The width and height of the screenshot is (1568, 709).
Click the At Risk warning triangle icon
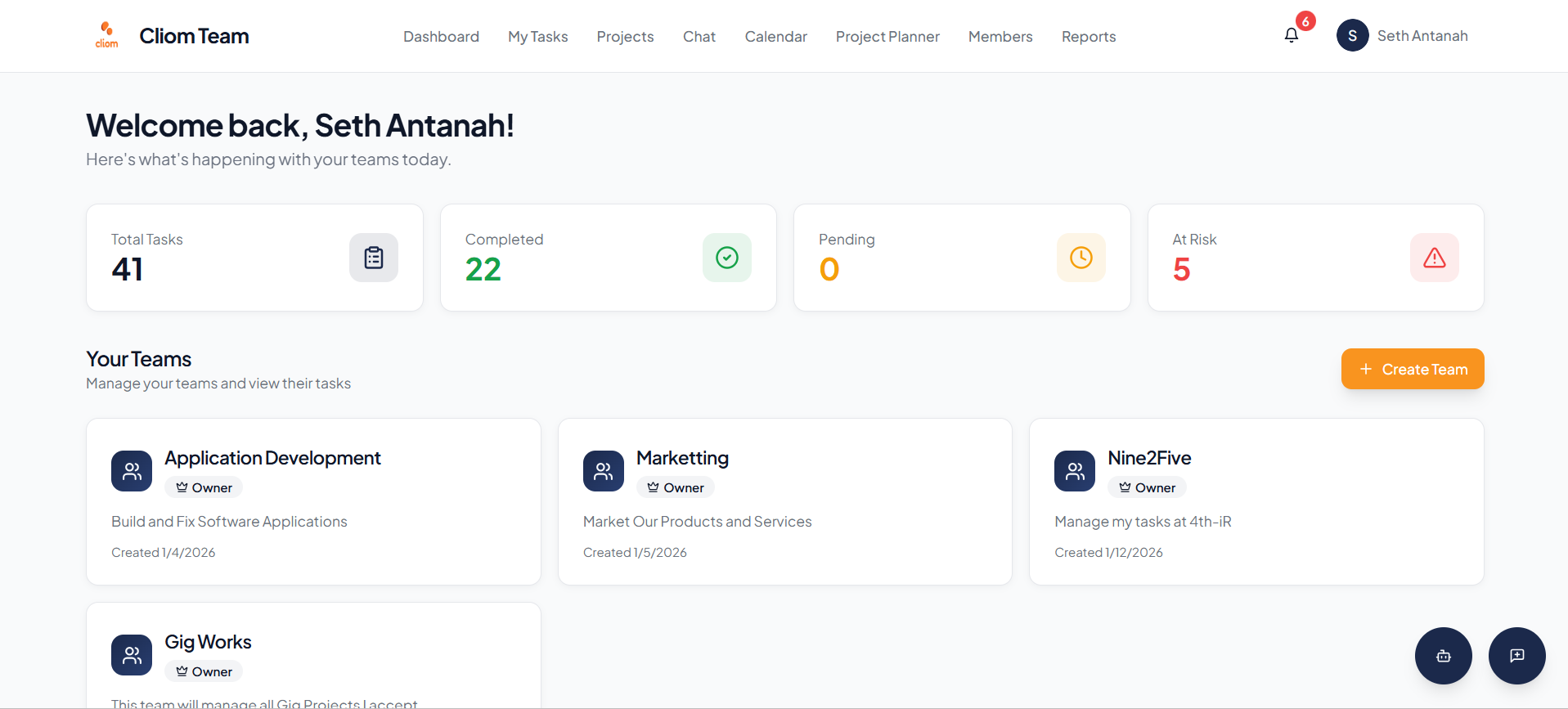pos(1434,258)
